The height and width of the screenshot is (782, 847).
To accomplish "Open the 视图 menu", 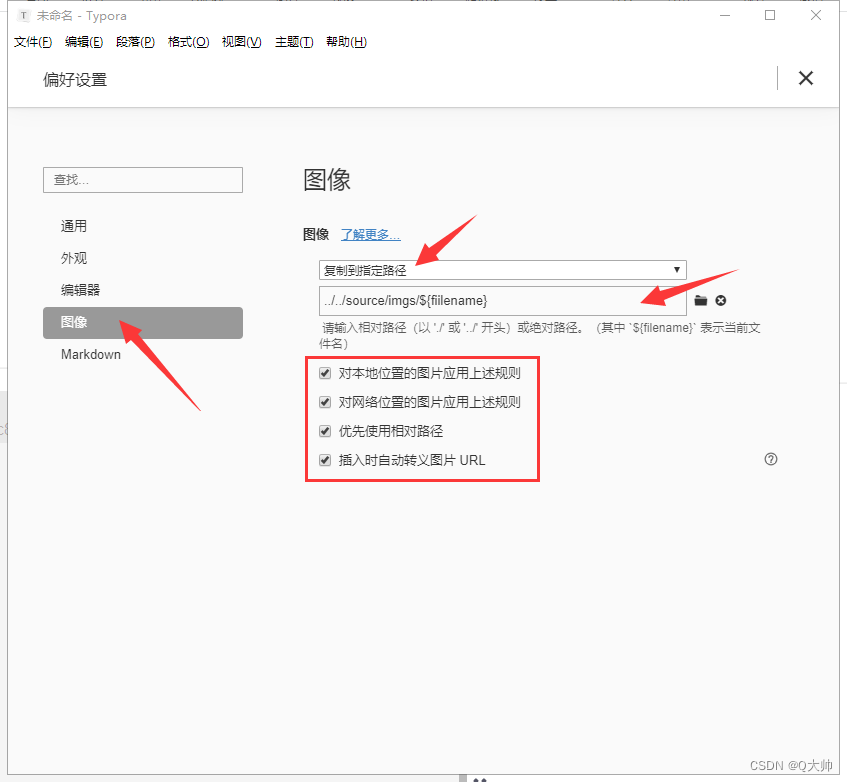I will coord(240,41).
